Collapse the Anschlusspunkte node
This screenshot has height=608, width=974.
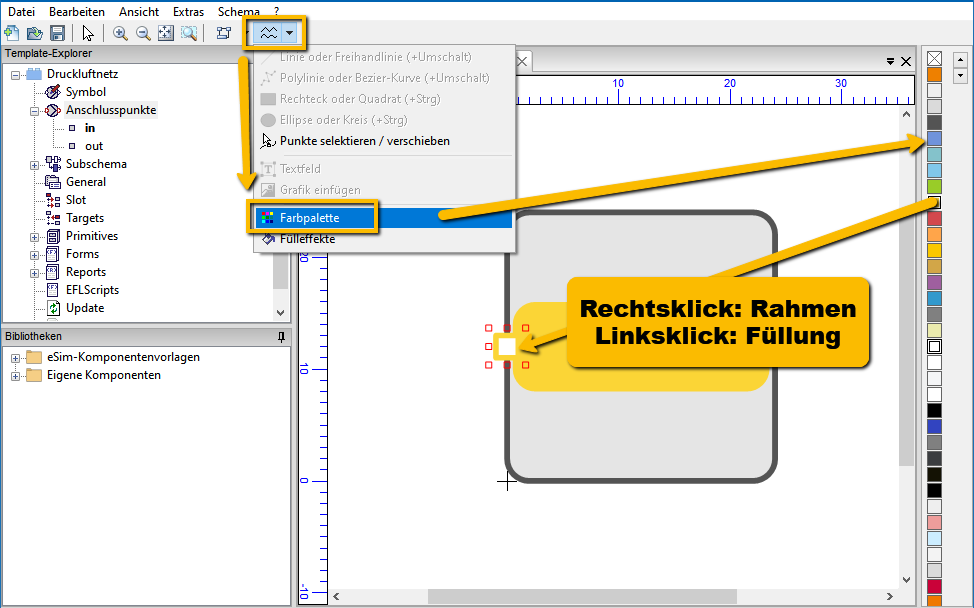[x=35, y=111]
